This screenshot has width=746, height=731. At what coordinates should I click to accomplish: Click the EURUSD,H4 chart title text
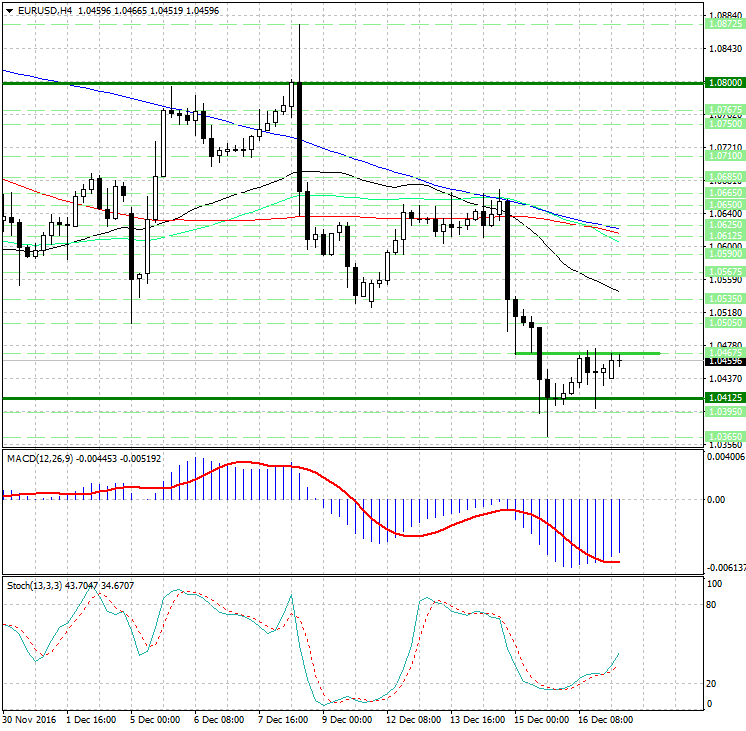tap(45, 10)
